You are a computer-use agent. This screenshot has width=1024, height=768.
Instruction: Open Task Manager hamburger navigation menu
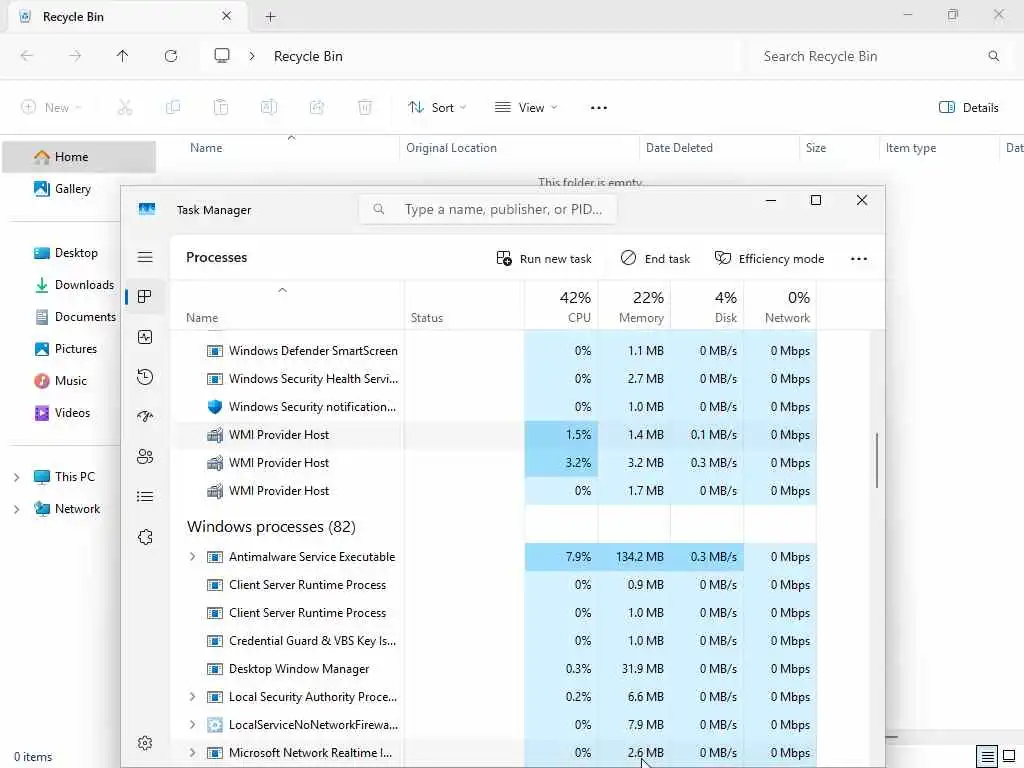pyautogui.click(x=145, y=257)
